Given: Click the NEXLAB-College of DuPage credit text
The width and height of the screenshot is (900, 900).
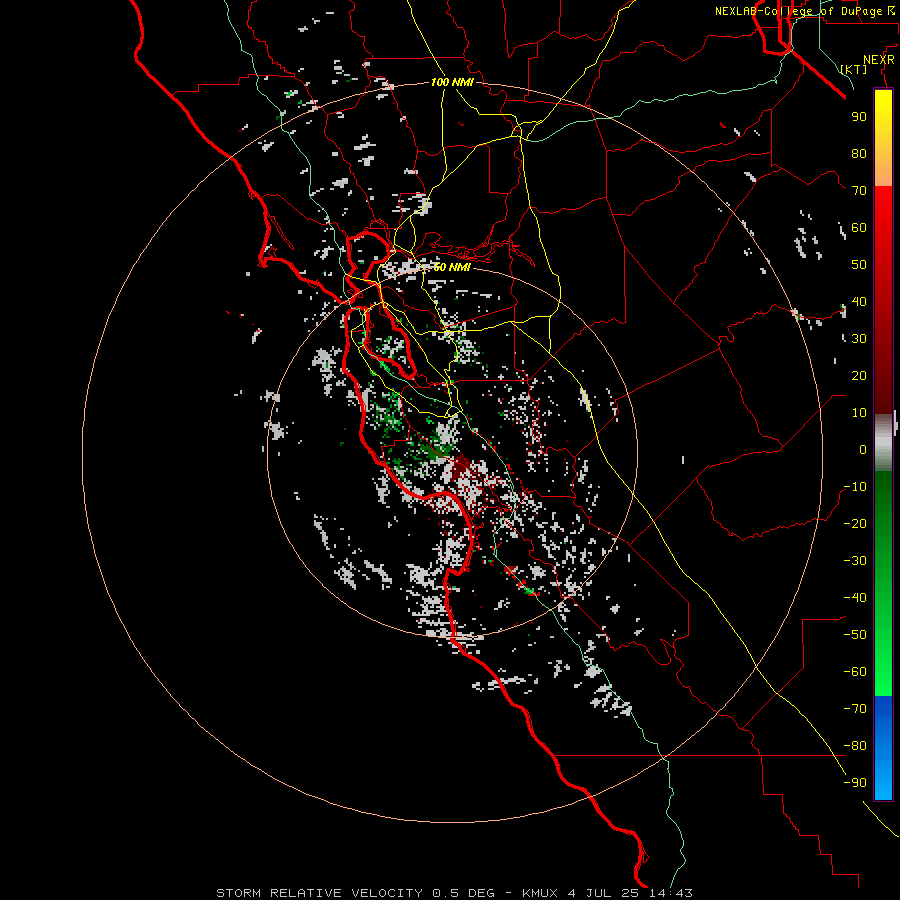Looking at the screenshot, I should [x=798, y=11].
